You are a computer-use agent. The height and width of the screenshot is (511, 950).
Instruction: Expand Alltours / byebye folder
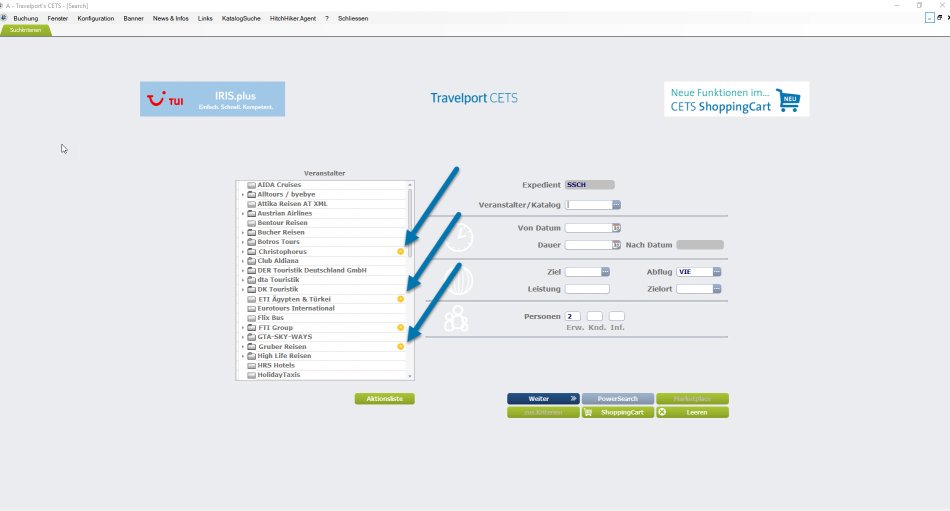pyautogui.click(x=243, y=195)
